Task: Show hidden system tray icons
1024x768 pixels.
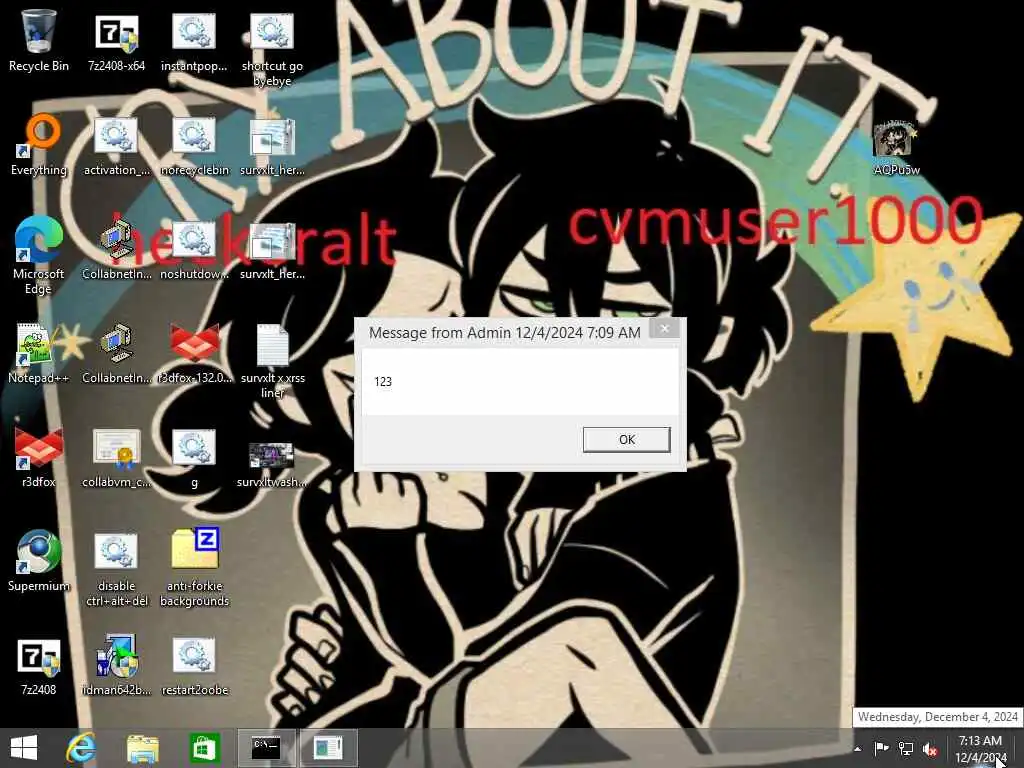Action: 857,749
